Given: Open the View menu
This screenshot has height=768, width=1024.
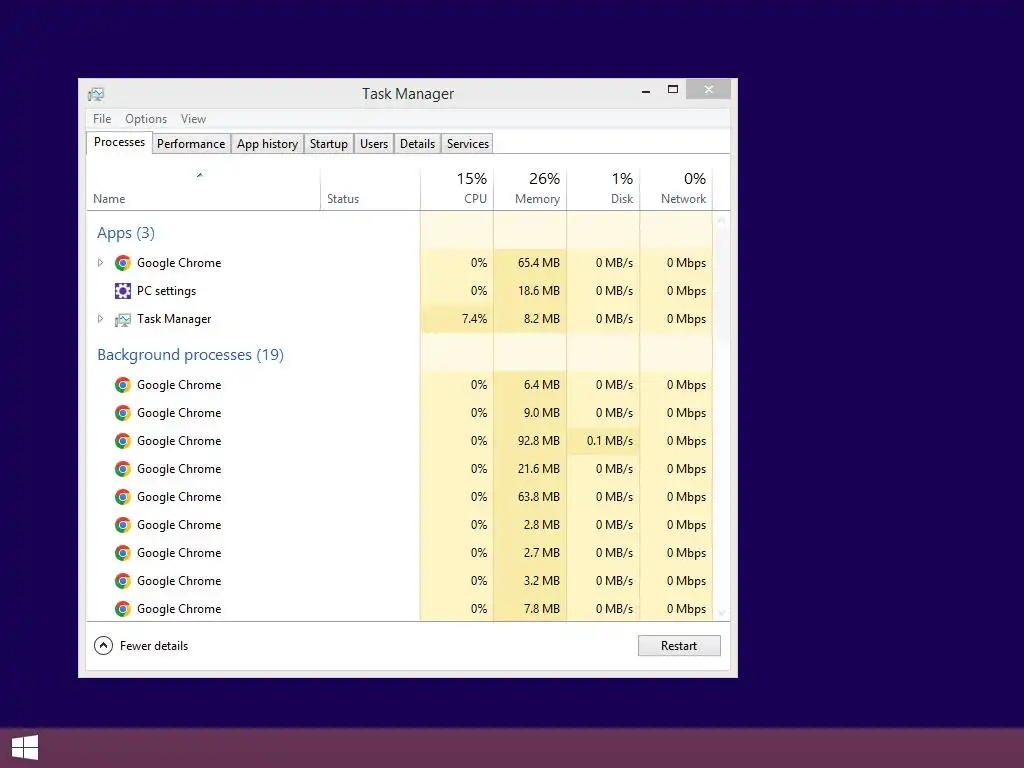Looking at the screenshot, I should click(x=193, y=119).
